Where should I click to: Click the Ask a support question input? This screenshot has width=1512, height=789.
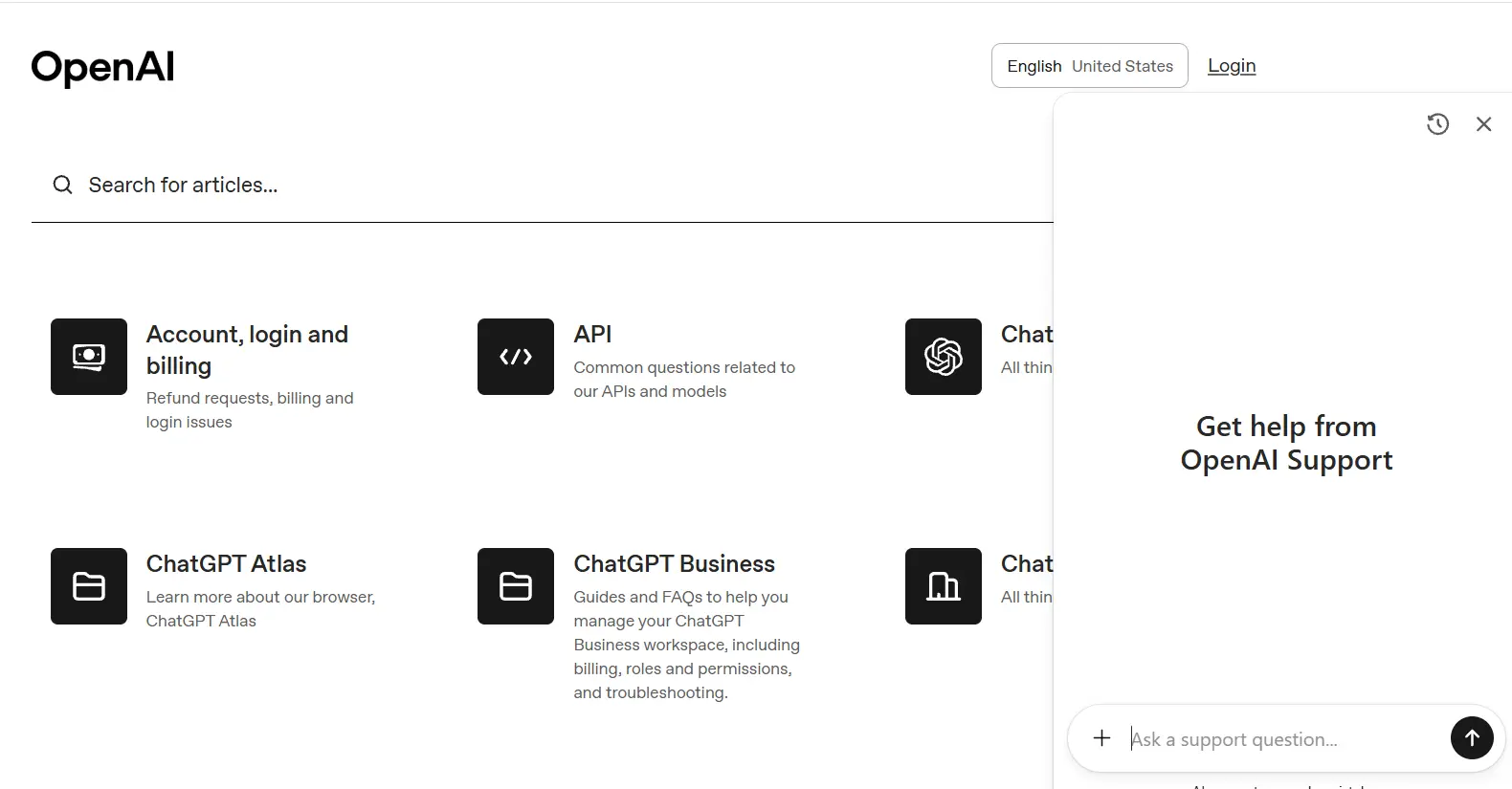tap(1282, 739)
